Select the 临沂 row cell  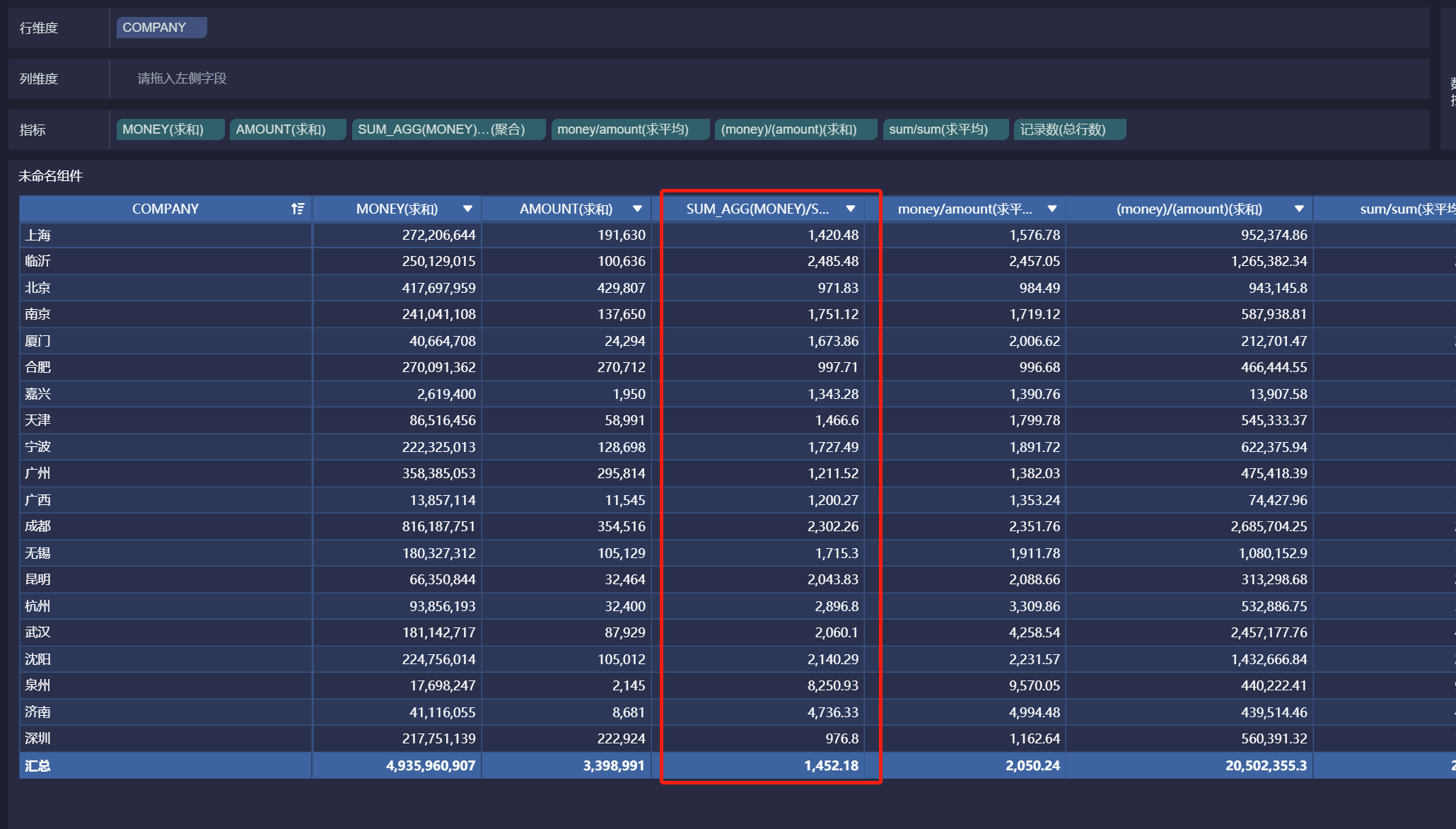tap(165, 261)
